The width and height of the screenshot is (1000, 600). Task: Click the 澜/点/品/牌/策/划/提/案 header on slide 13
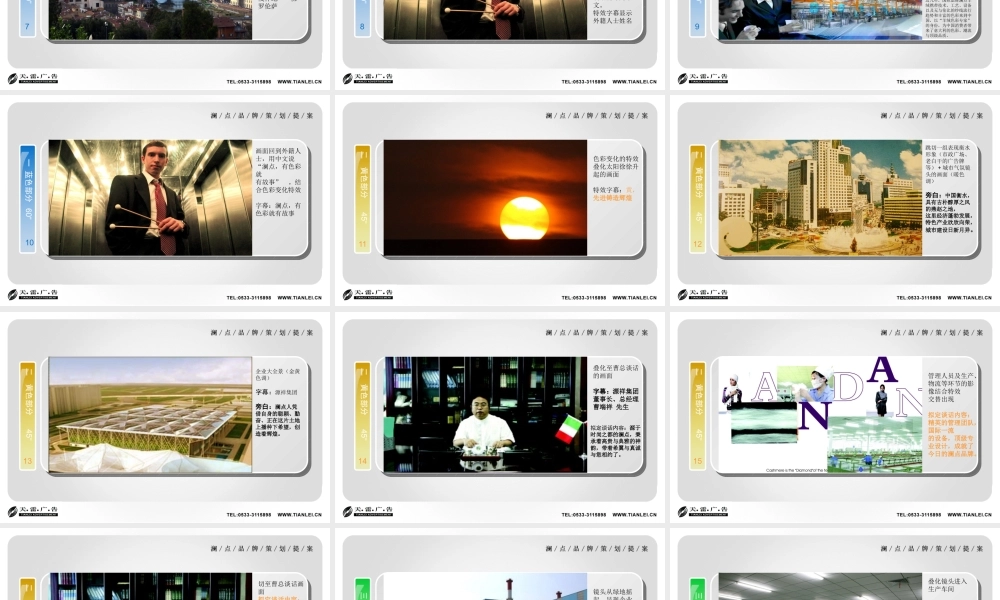click(x=262, y=333)
